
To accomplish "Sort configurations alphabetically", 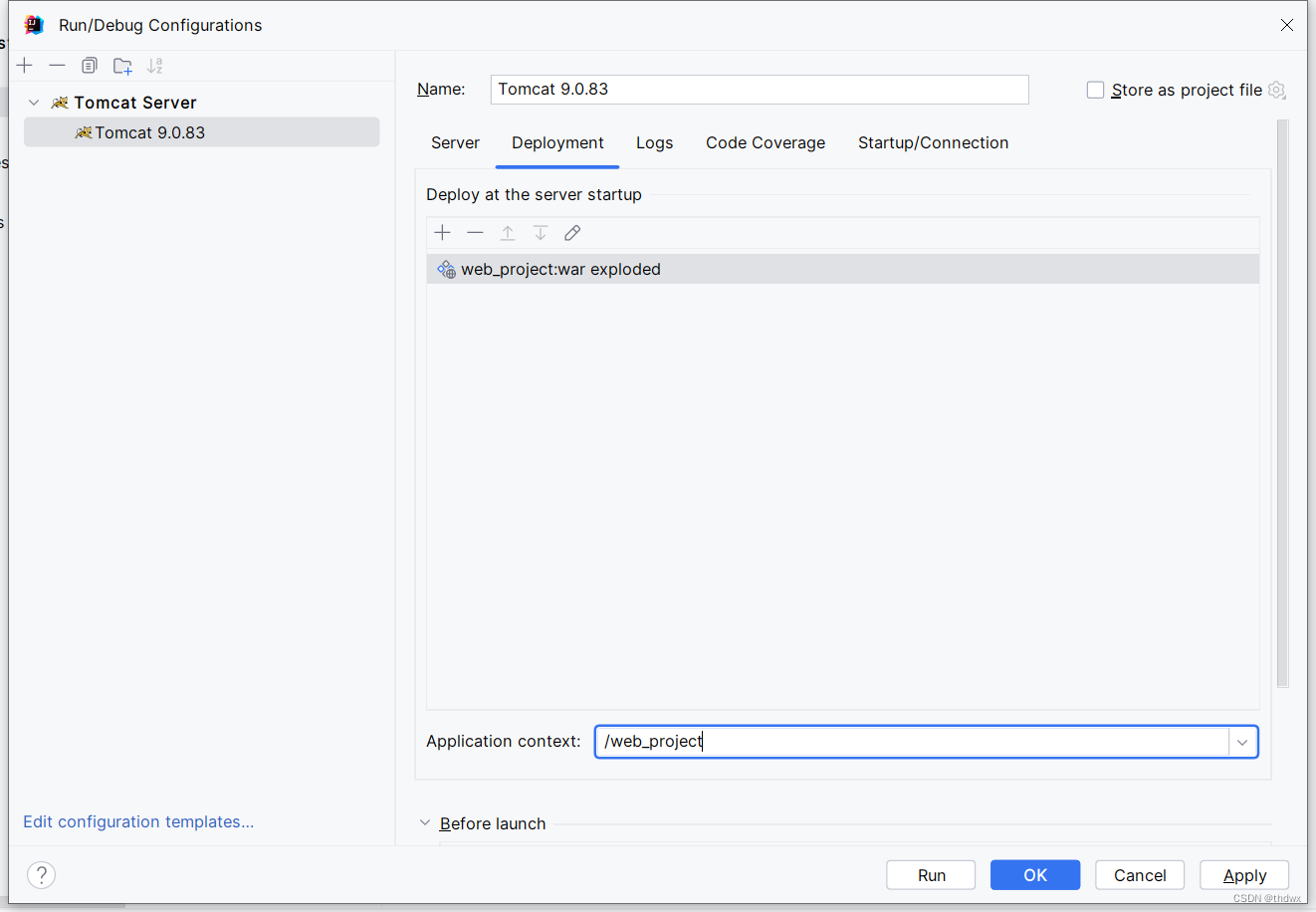I will [155, 66].
